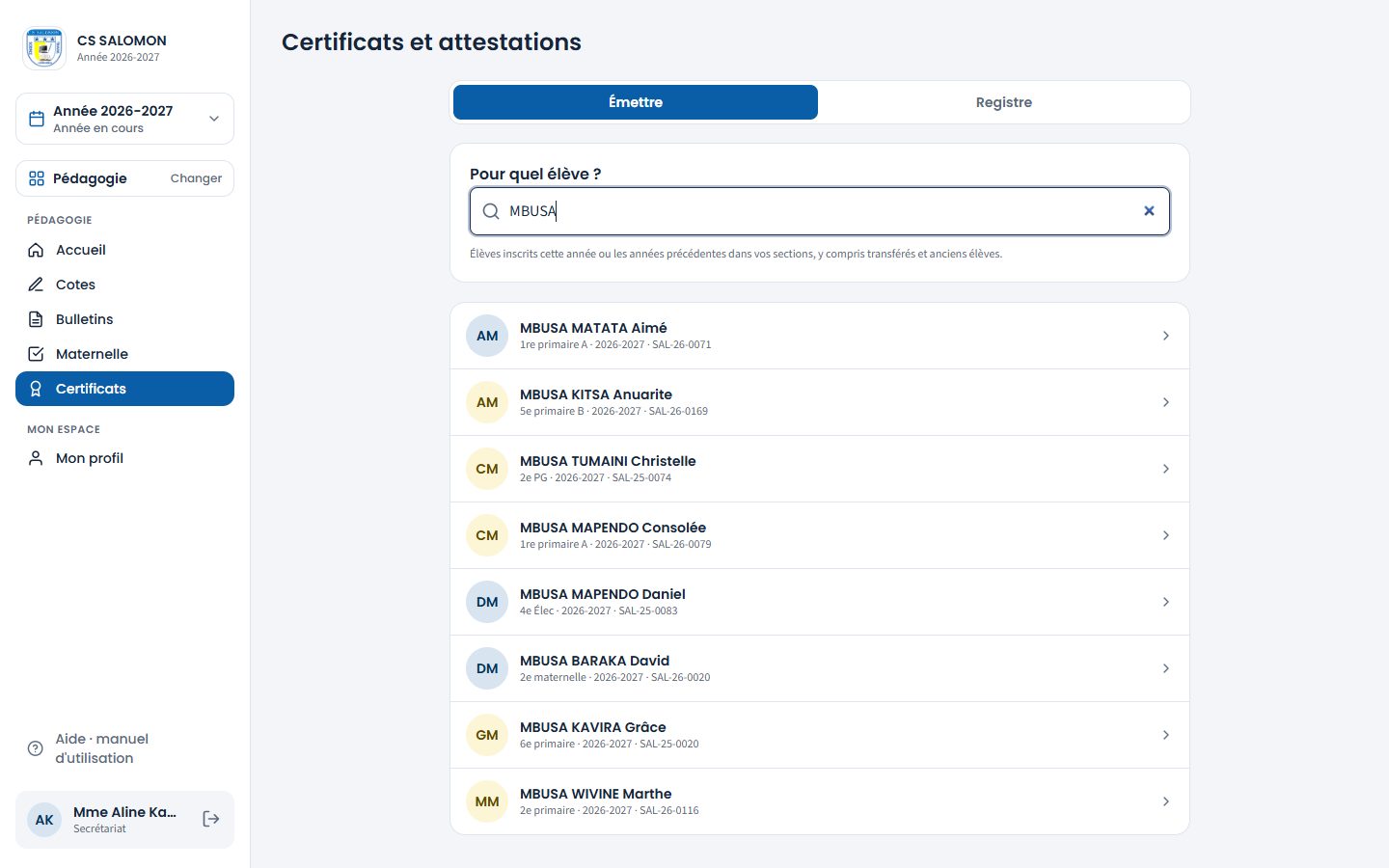Select student MBUSA MAPENDO Consolée
Viewport: 1389px width, 868px height.
click(820, 535)
